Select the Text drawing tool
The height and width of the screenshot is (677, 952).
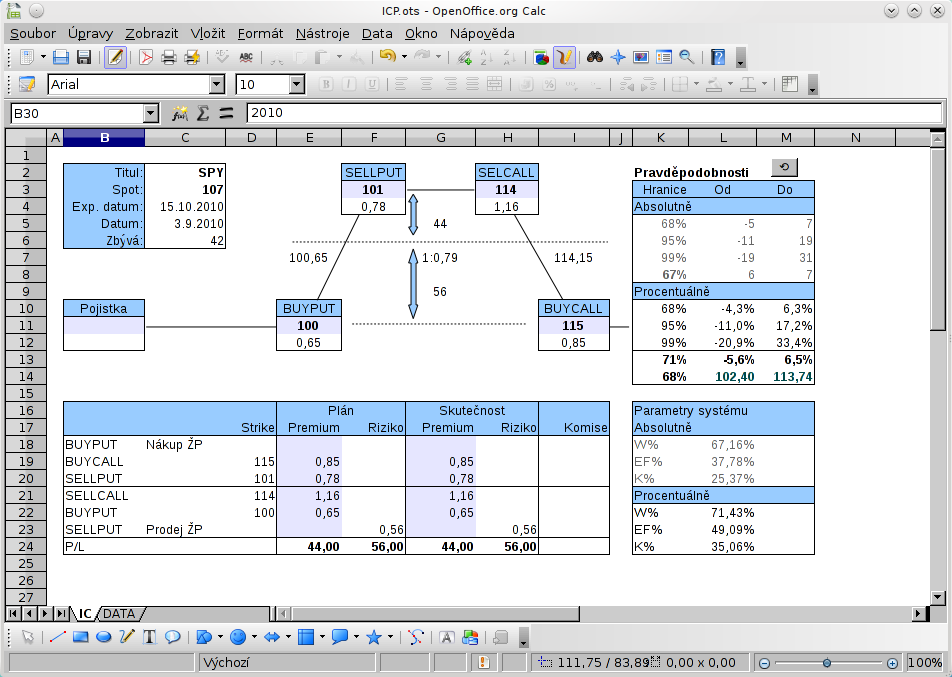pyautogui.click(x=149, y=637)
